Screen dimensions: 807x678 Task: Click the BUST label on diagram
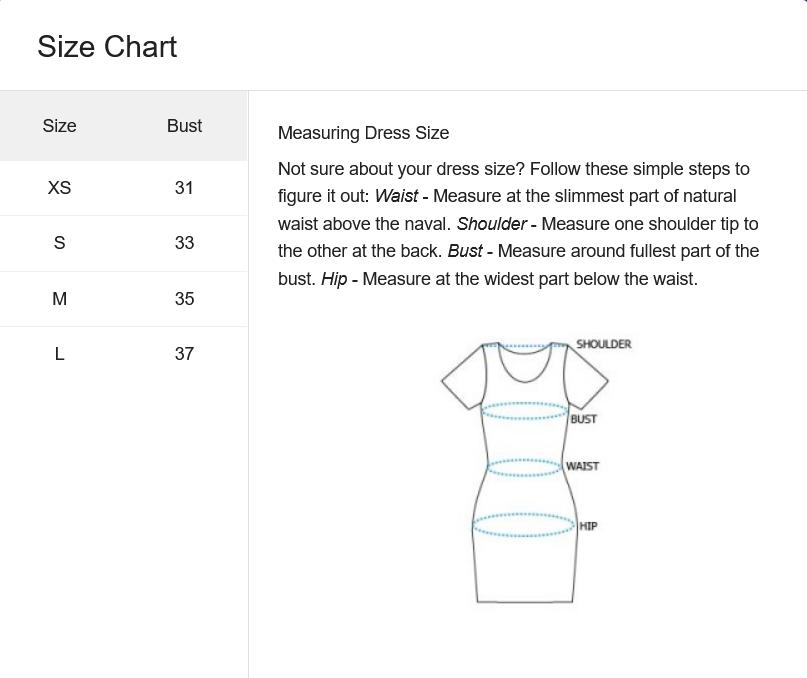point(583,419)
